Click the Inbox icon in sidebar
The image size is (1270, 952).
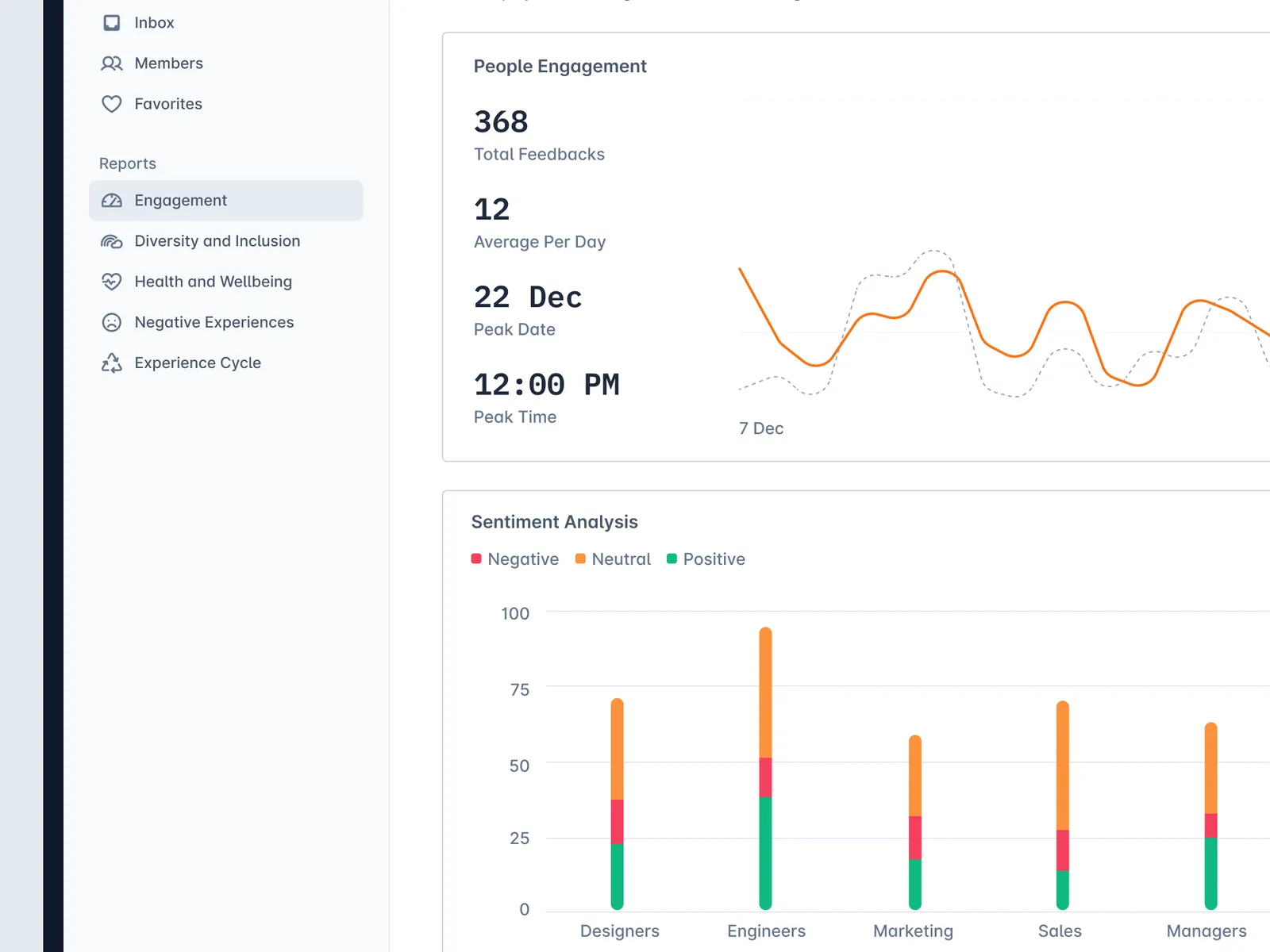(x=112, y=23)
